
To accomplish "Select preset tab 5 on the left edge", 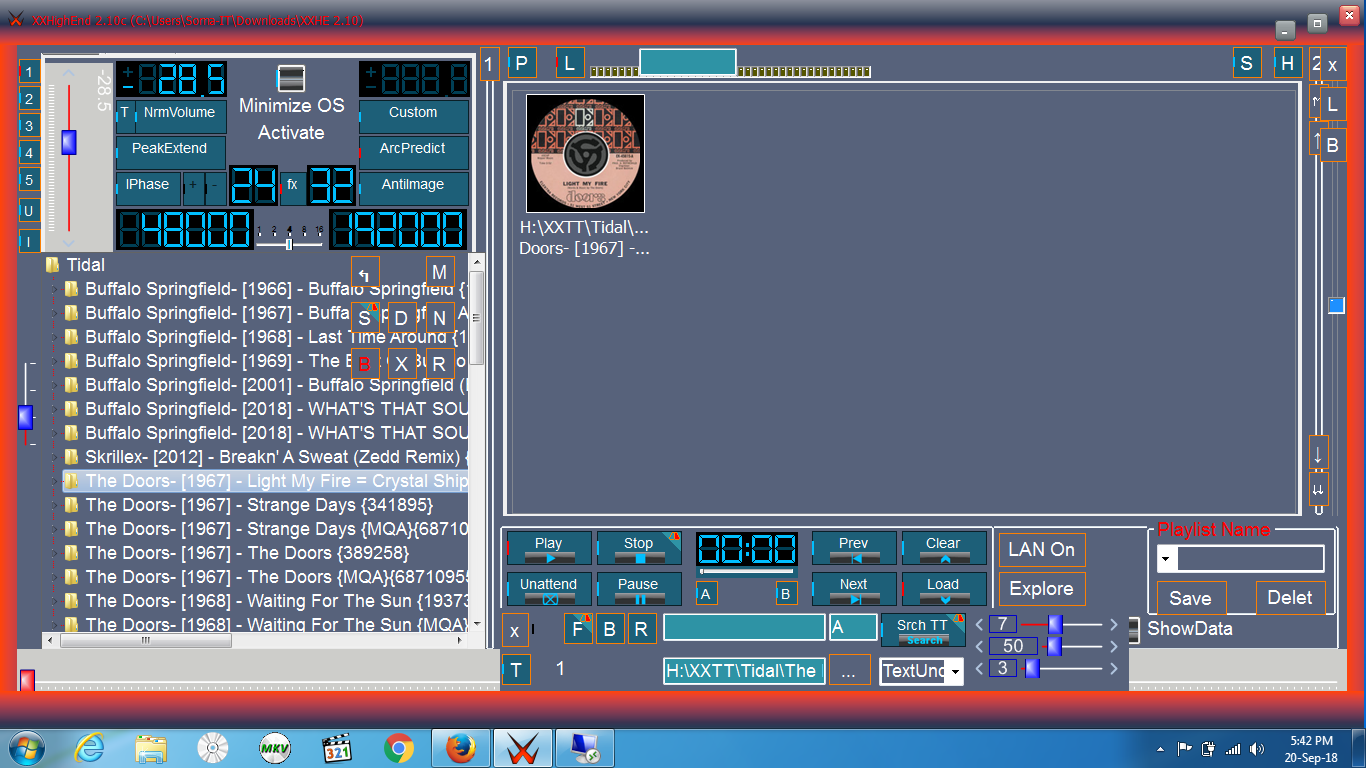I will 30,181.
